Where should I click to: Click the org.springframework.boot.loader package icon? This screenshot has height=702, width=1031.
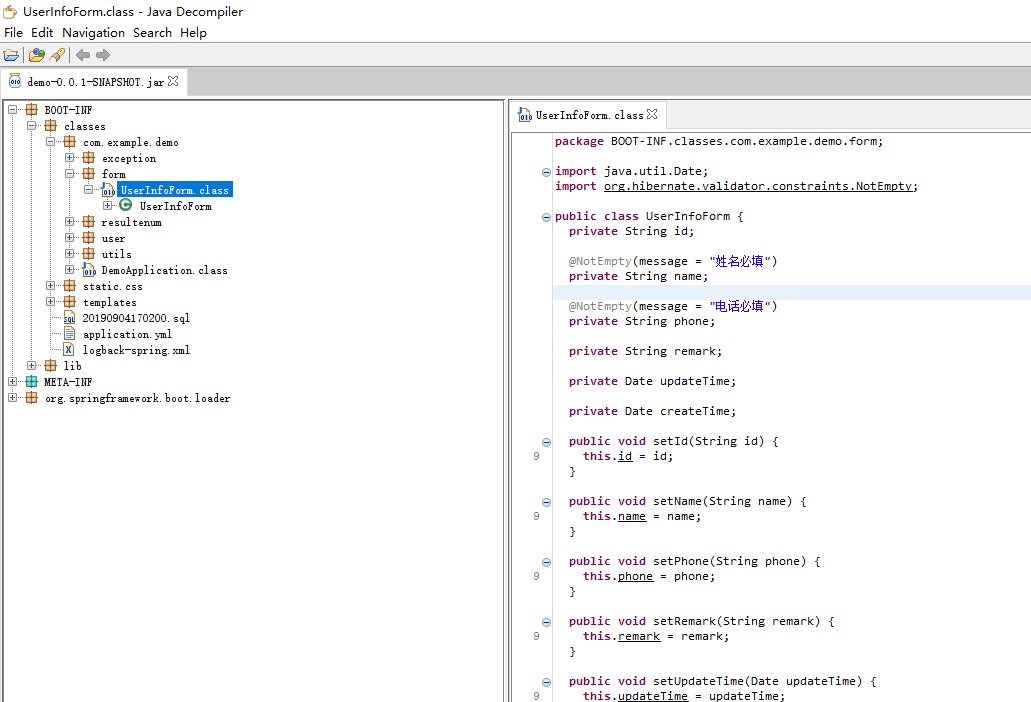pos(32,398)
